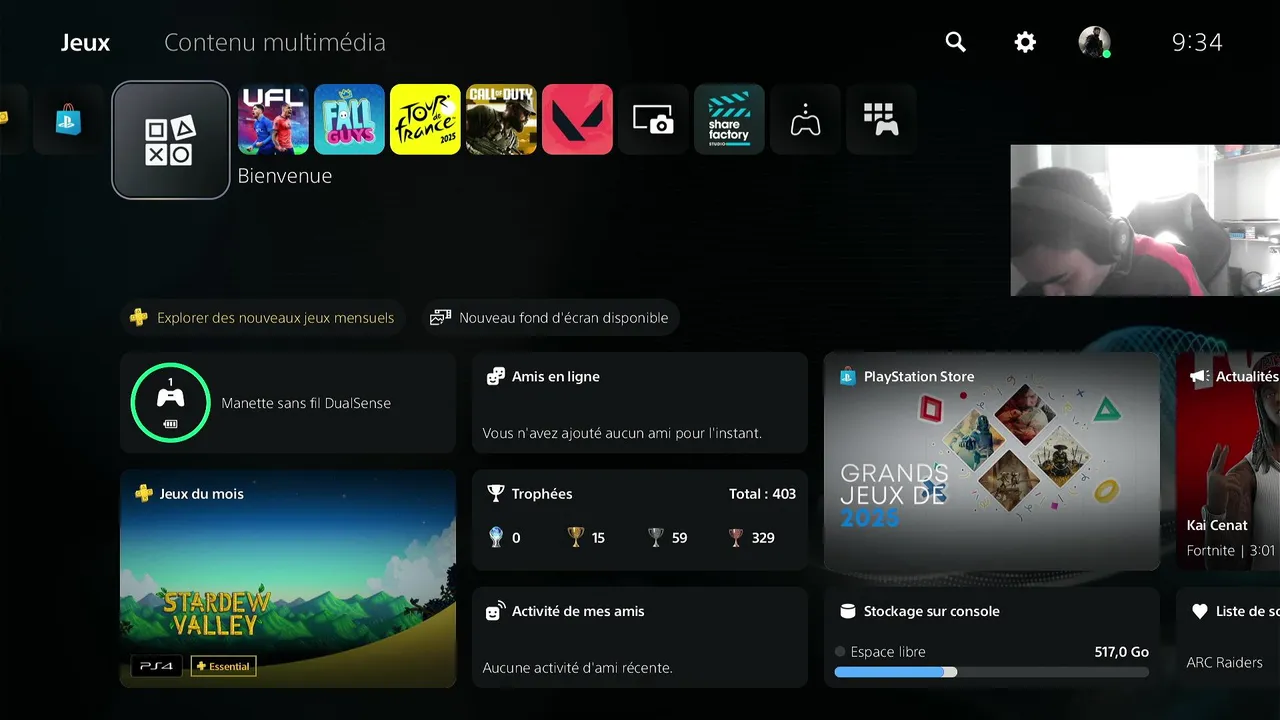The width and height of the screenshot is (1280, 720).
Task: Open Tour de France 2025 game
Action: tap(425, 119)
